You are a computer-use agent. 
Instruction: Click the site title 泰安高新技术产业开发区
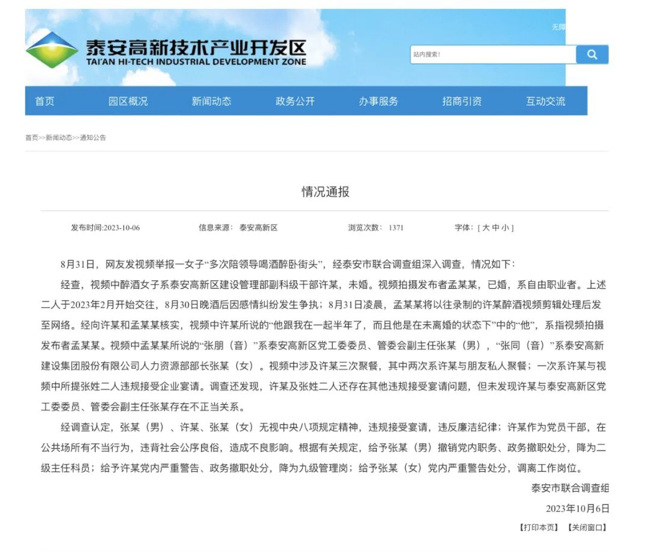pos(196,48)
